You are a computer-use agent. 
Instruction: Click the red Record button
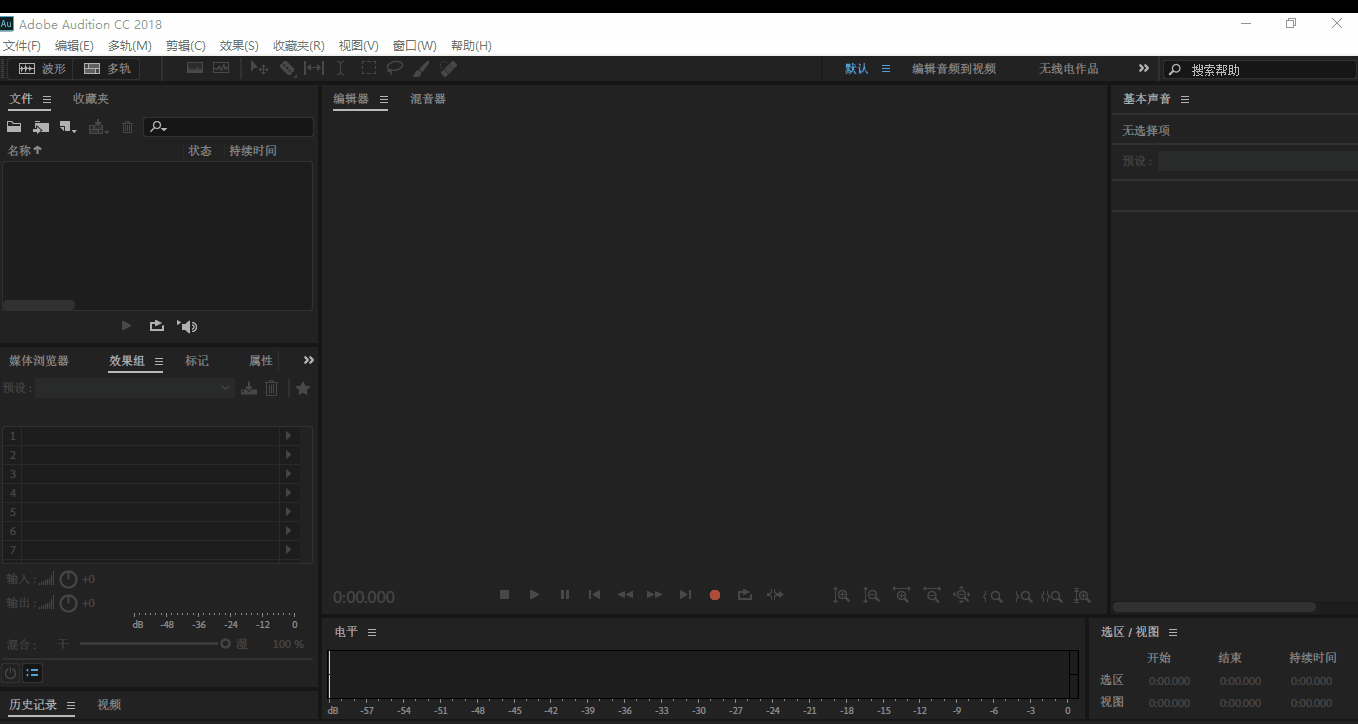715,595
